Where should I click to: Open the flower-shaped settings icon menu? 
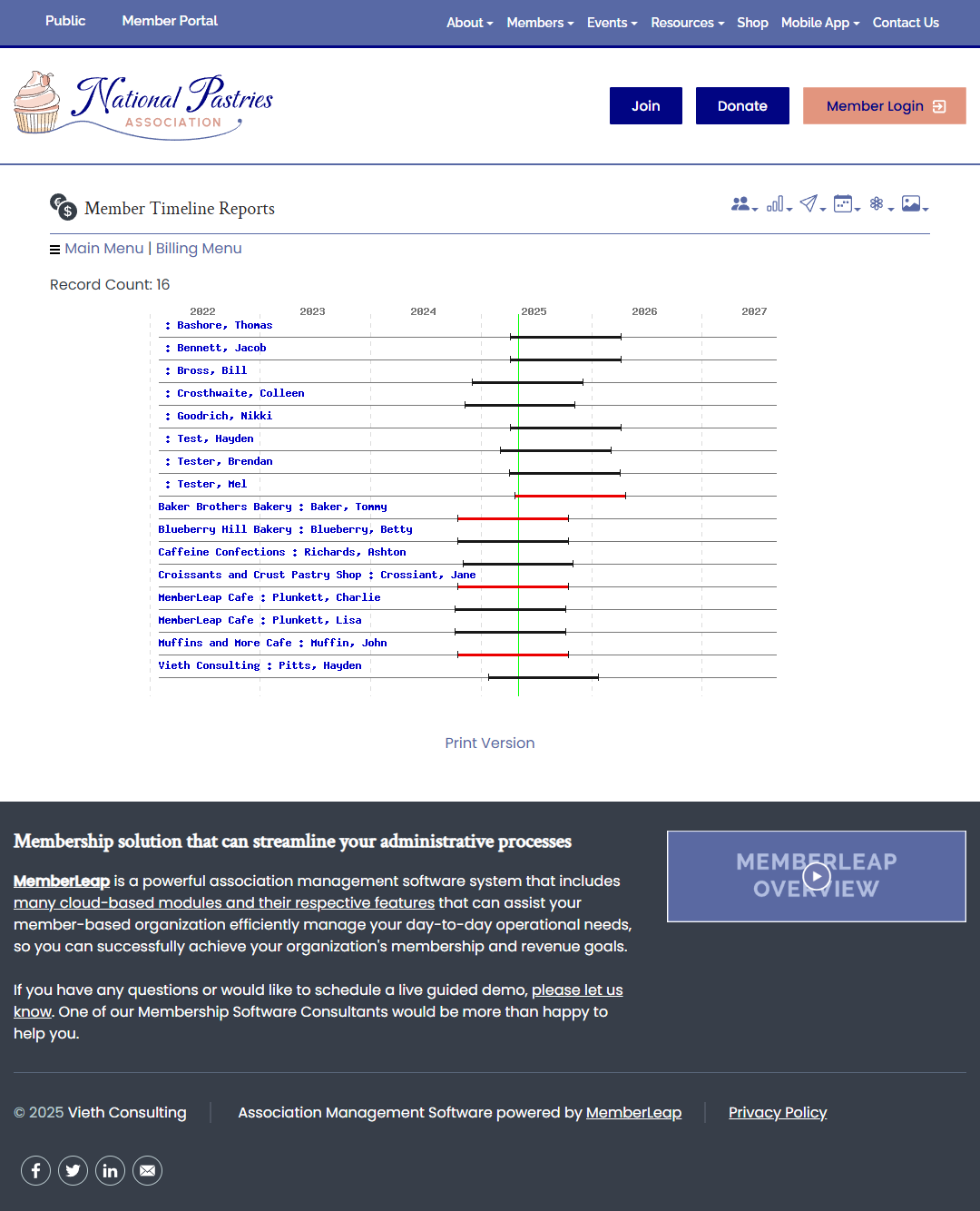880,204
